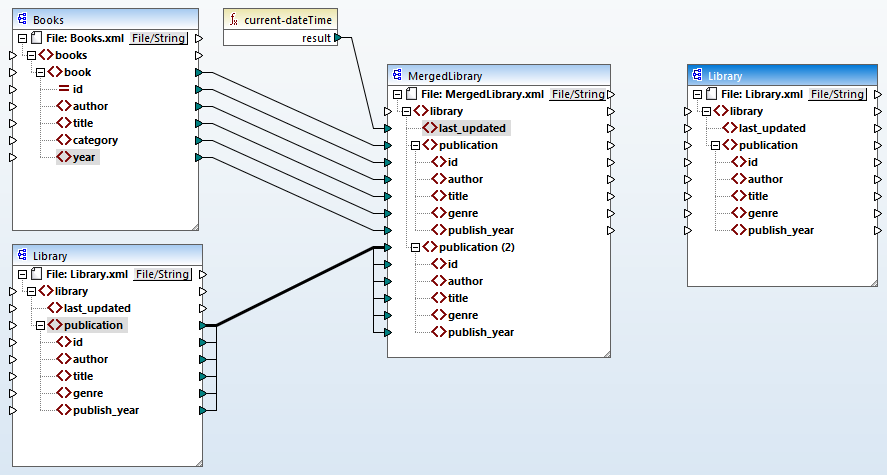Click the category output connector in Books
The height and width of the screenshot is (475, 887).
[x=199, y=141]
